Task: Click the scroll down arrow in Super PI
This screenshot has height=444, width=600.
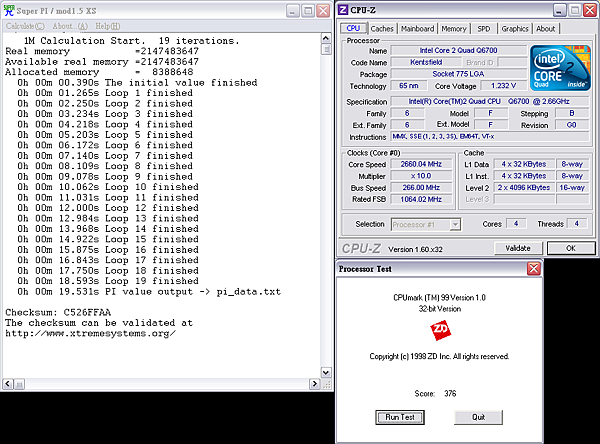Action: [326, 372]
